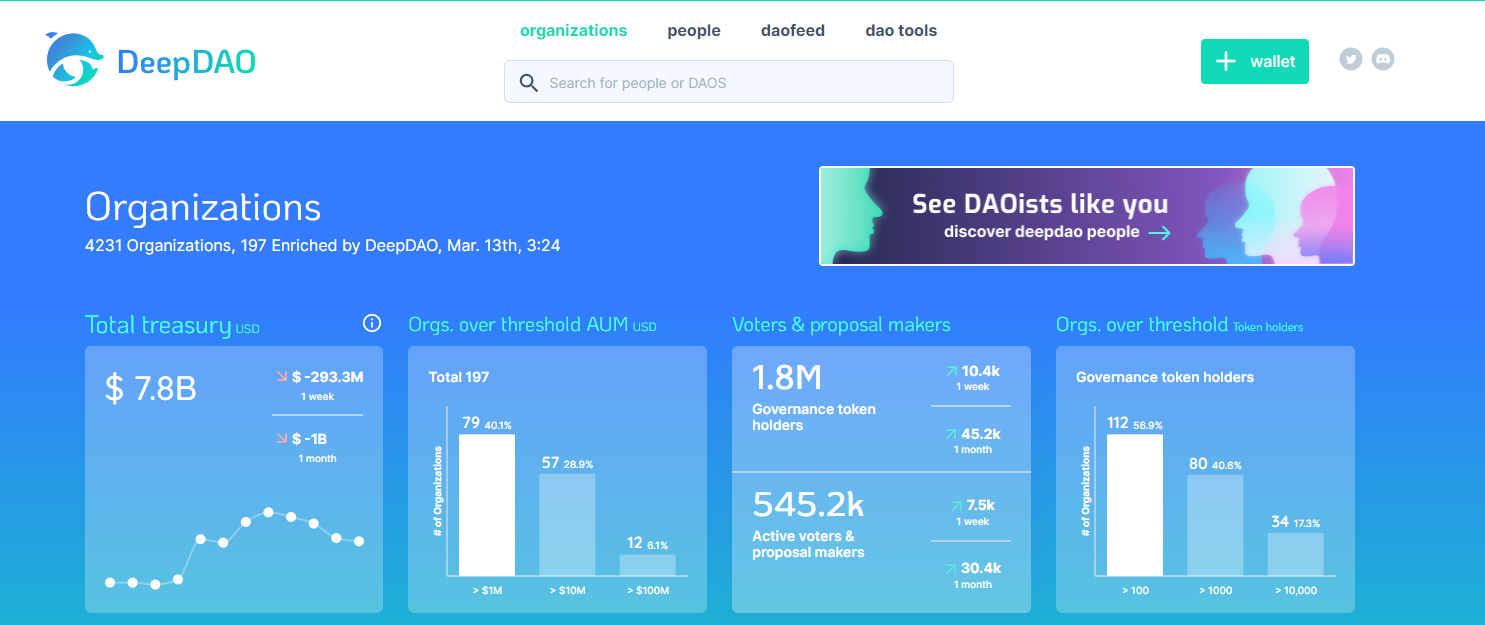The width and height of the screenshot is (1485, 625).
Task: Click the Orgs. over threshold AUM heading
Action: pos(532,325)
